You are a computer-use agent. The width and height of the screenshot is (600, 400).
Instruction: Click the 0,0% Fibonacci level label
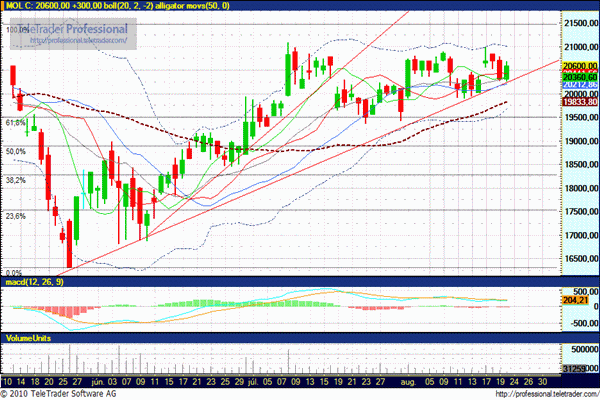tap(14, 273)
